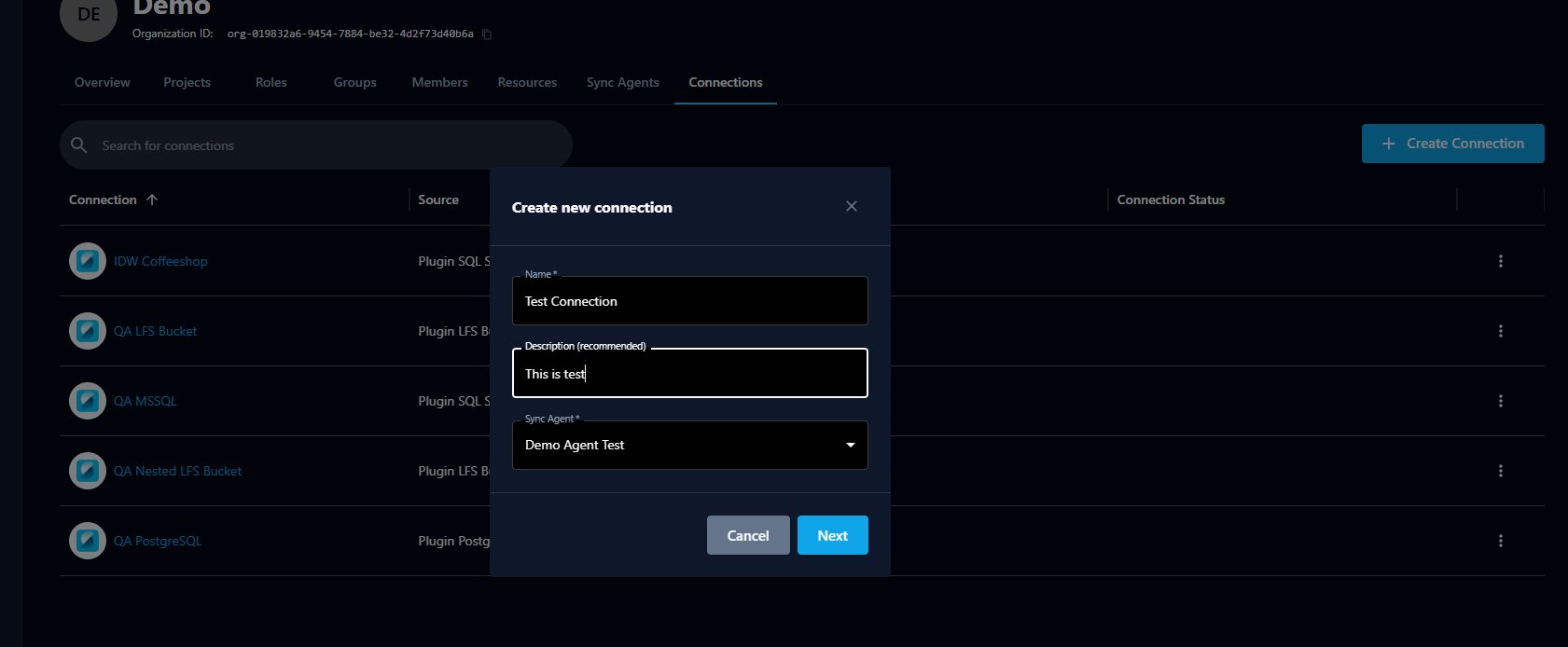Click the DE organization avatar

(x=89, y=15)
